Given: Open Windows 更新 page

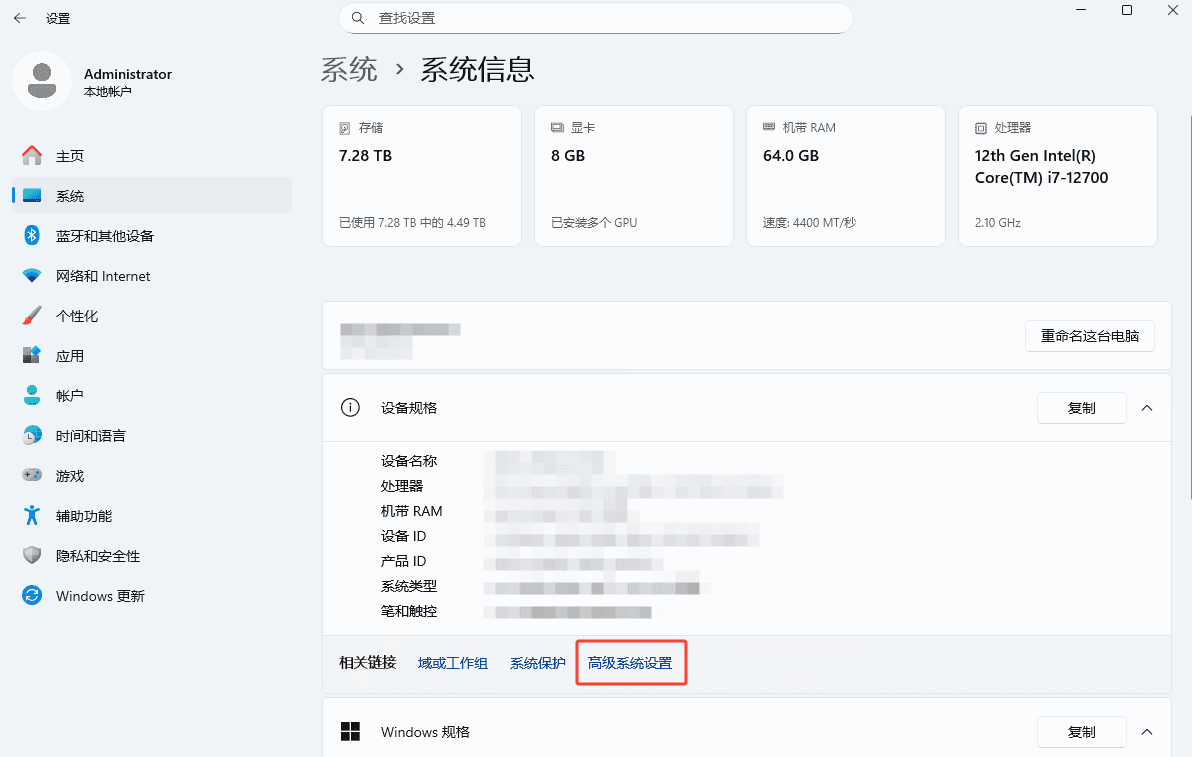Looking at the screenshot, I should 152,595.
